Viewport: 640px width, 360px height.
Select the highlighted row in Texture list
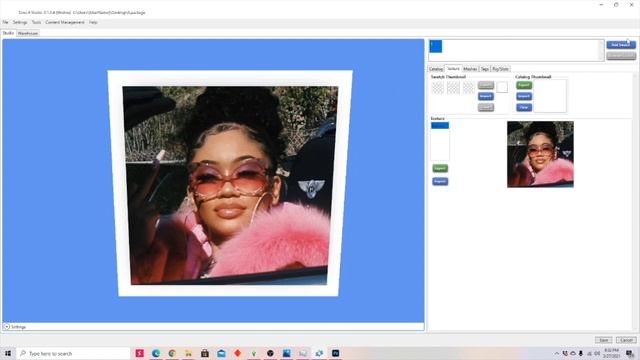pos(440,125)
